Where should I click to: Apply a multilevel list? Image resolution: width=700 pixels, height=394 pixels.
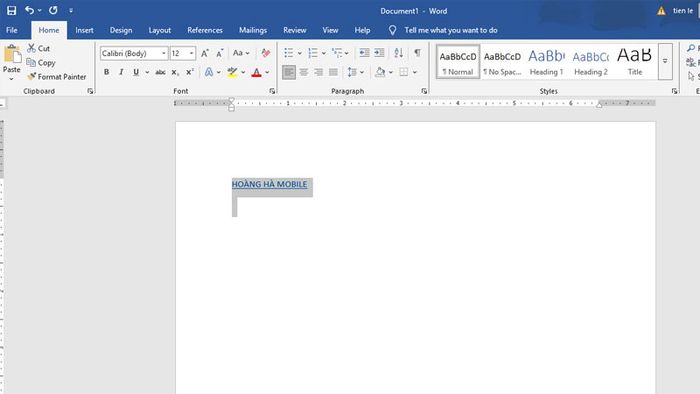click(x=337, y=53)
